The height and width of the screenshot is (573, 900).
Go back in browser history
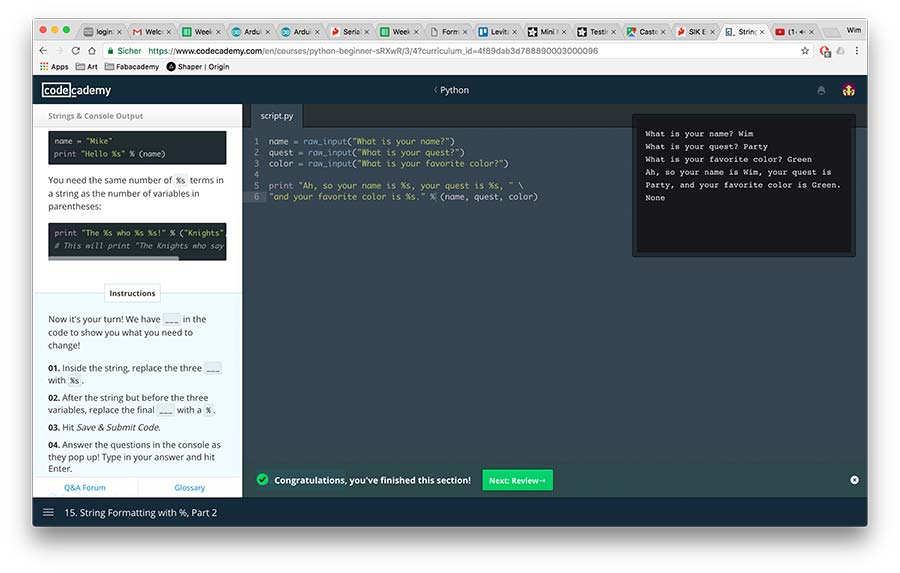point(44,51)
